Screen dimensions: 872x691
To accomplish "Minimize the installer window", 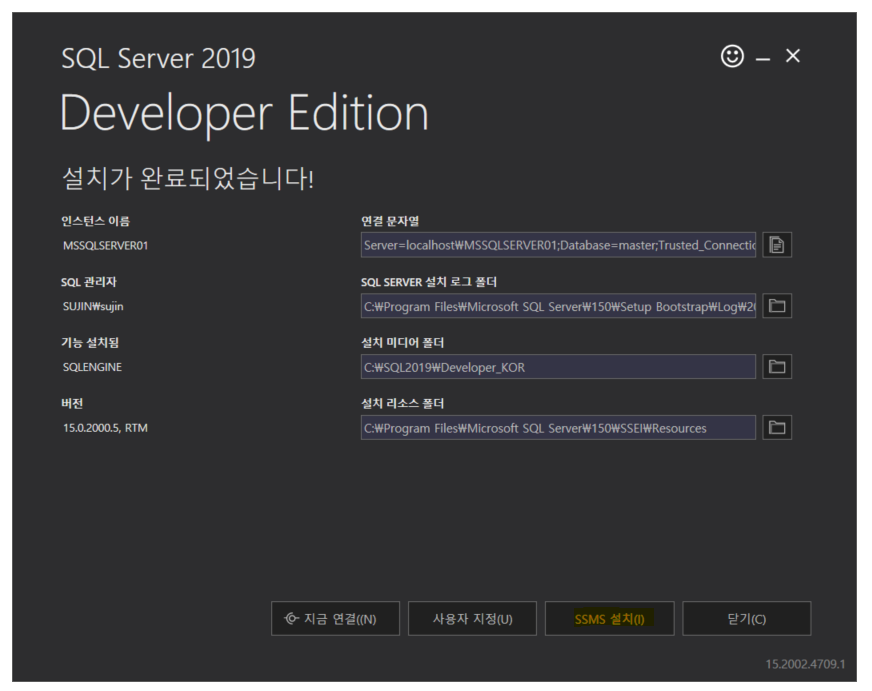I will (763, 58).
